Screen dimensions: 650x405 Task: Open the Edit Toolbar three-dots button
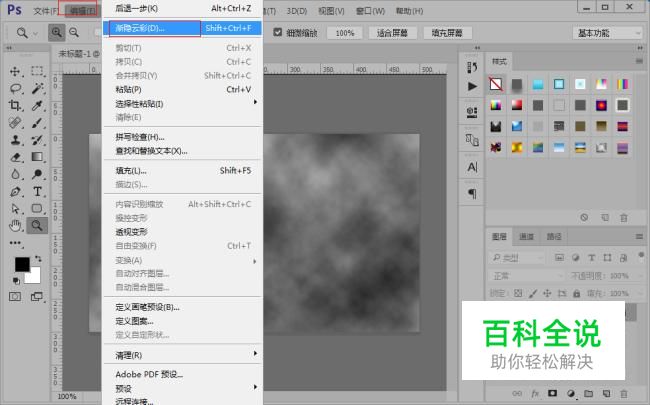(x=15, y=243)
